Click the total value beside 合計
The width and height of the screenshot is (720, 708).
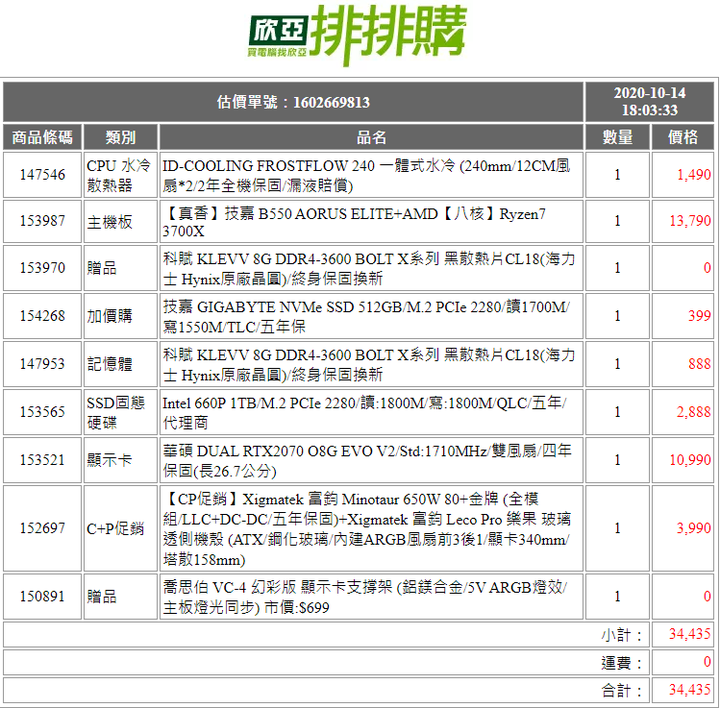(x=690, y=690)
